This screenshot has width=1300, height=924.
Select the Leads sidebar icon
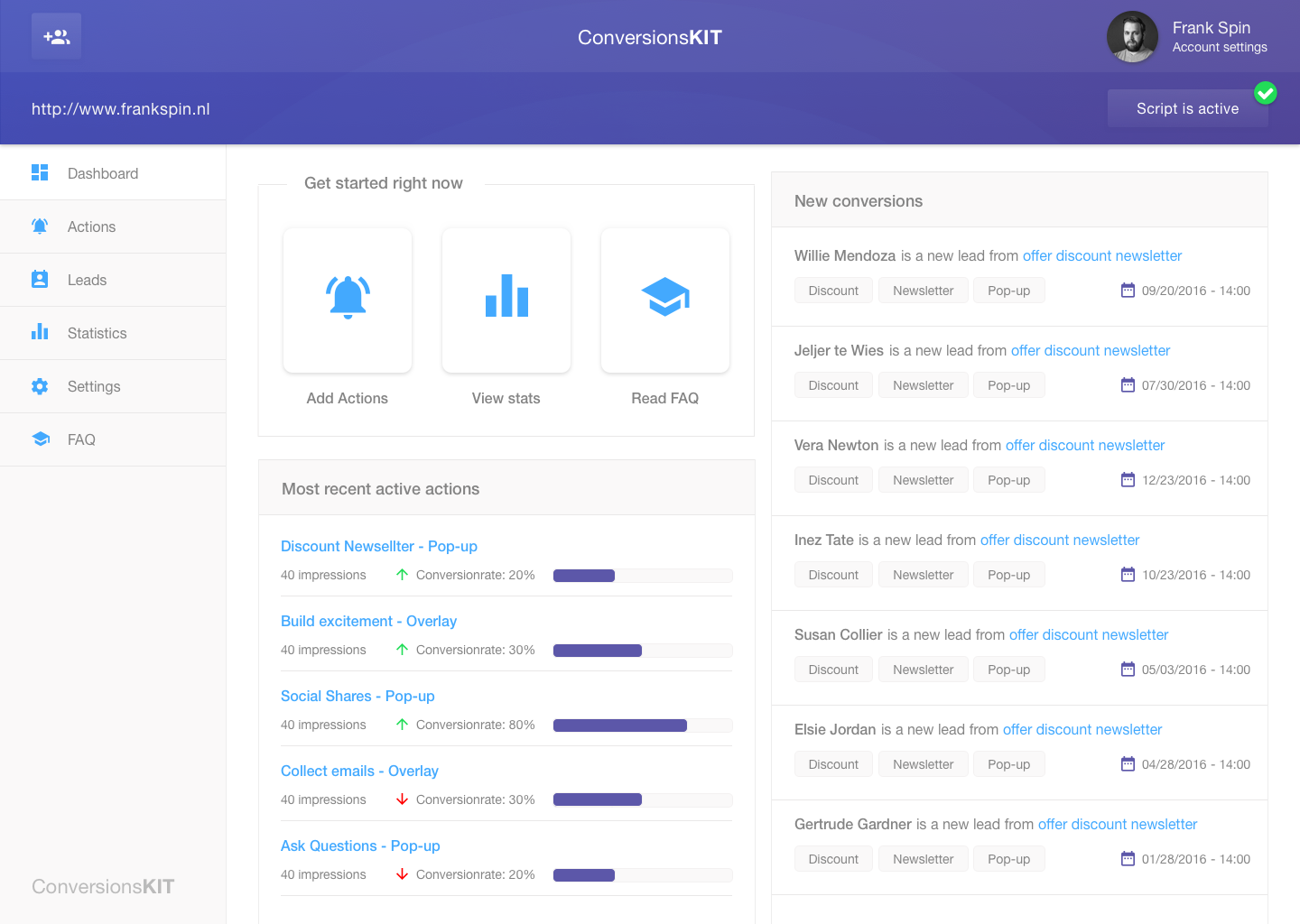click(40, 279)
